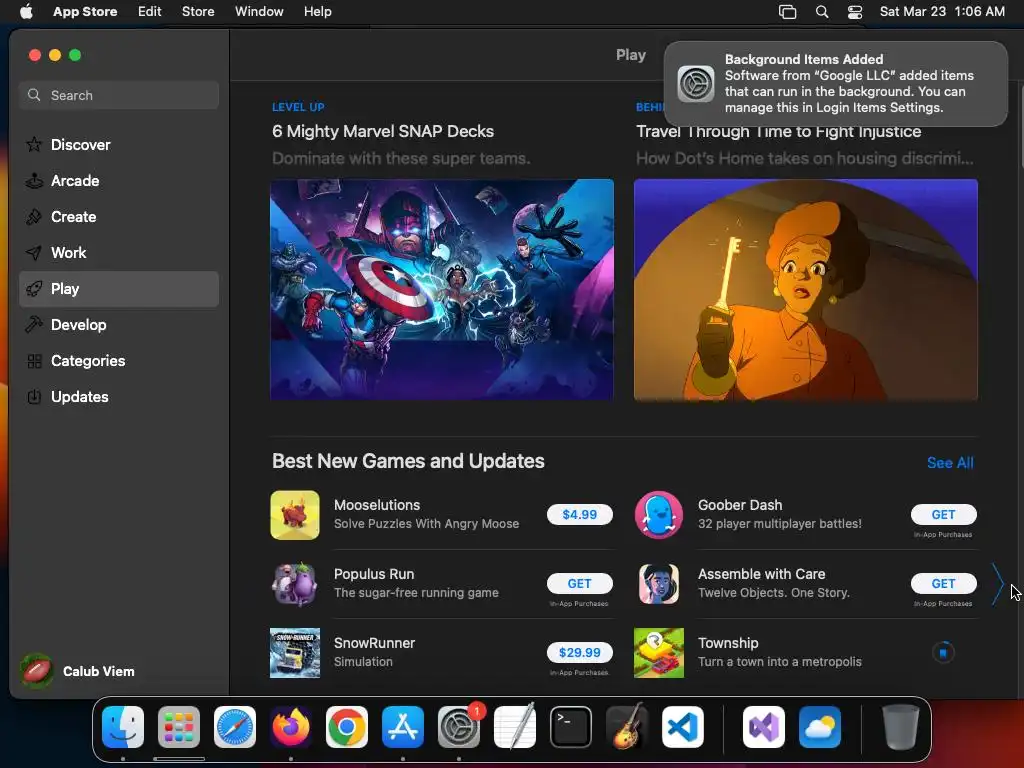
Task: Launch GarageBand from the Dock
Action: pos(627,727)
